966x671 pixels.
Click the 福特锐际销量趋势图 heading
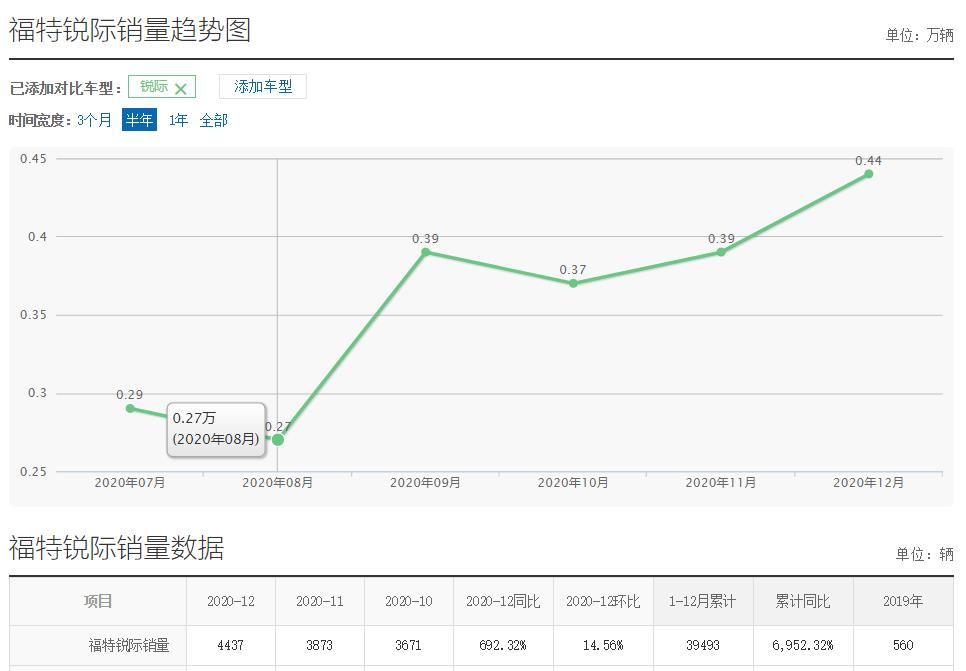point(130,30)
